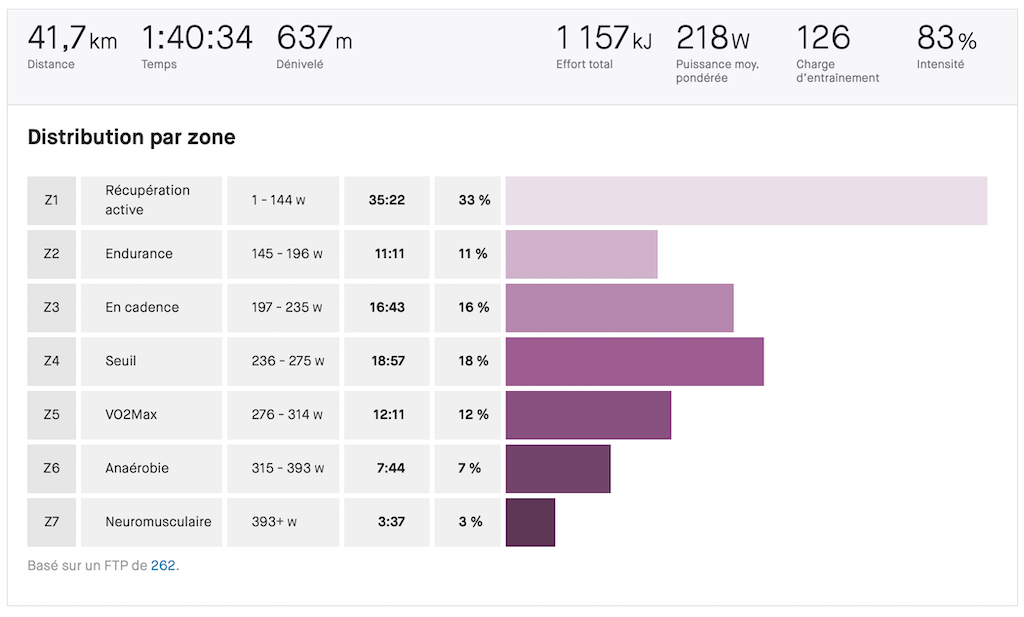Screen dimensions: 1024x617
Task: Click the Distribution par zone heading
Action: (x=131, y=137)
